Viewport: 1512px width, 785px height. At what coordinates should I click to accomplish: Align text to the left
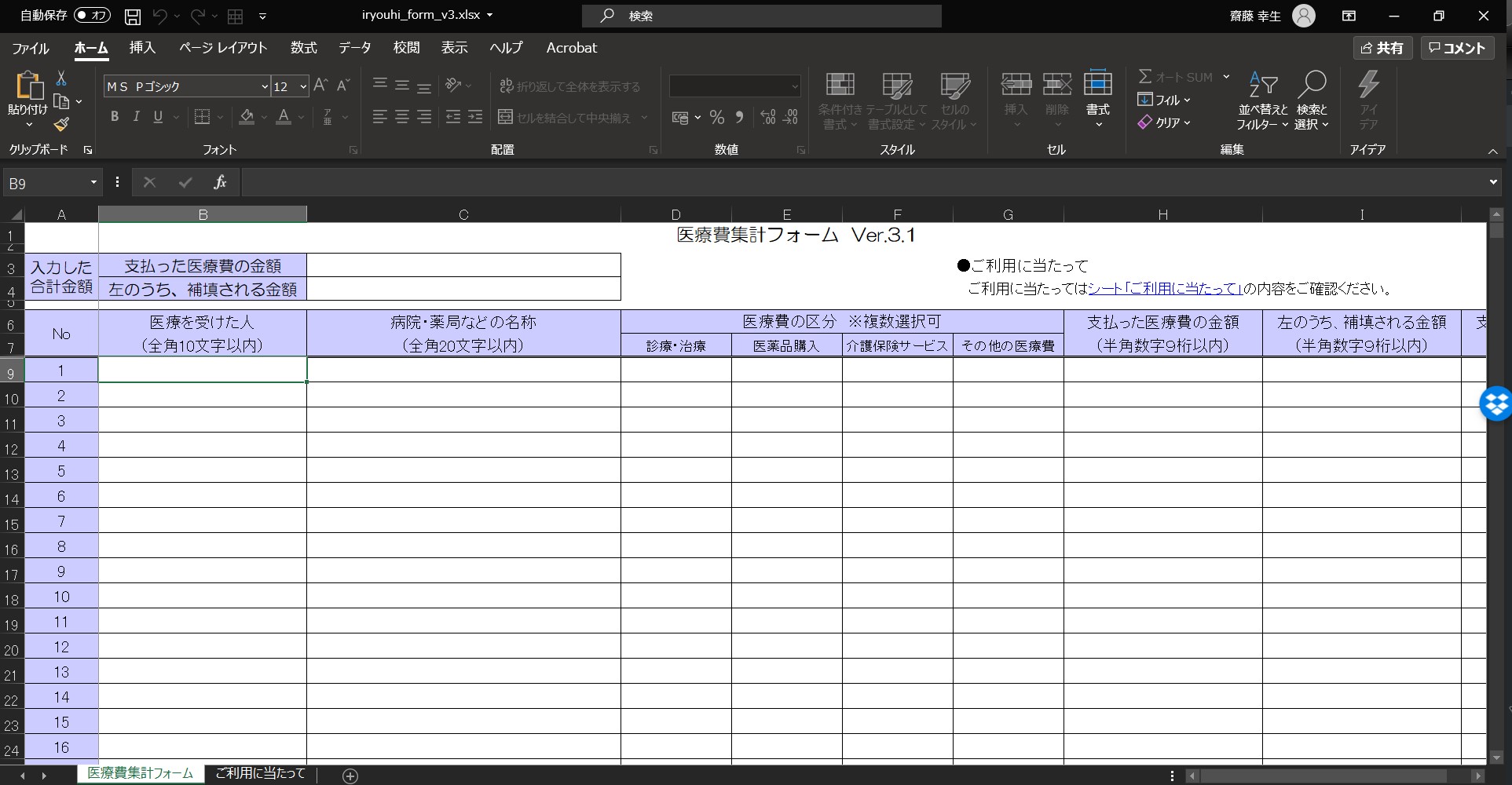[380, 117]
